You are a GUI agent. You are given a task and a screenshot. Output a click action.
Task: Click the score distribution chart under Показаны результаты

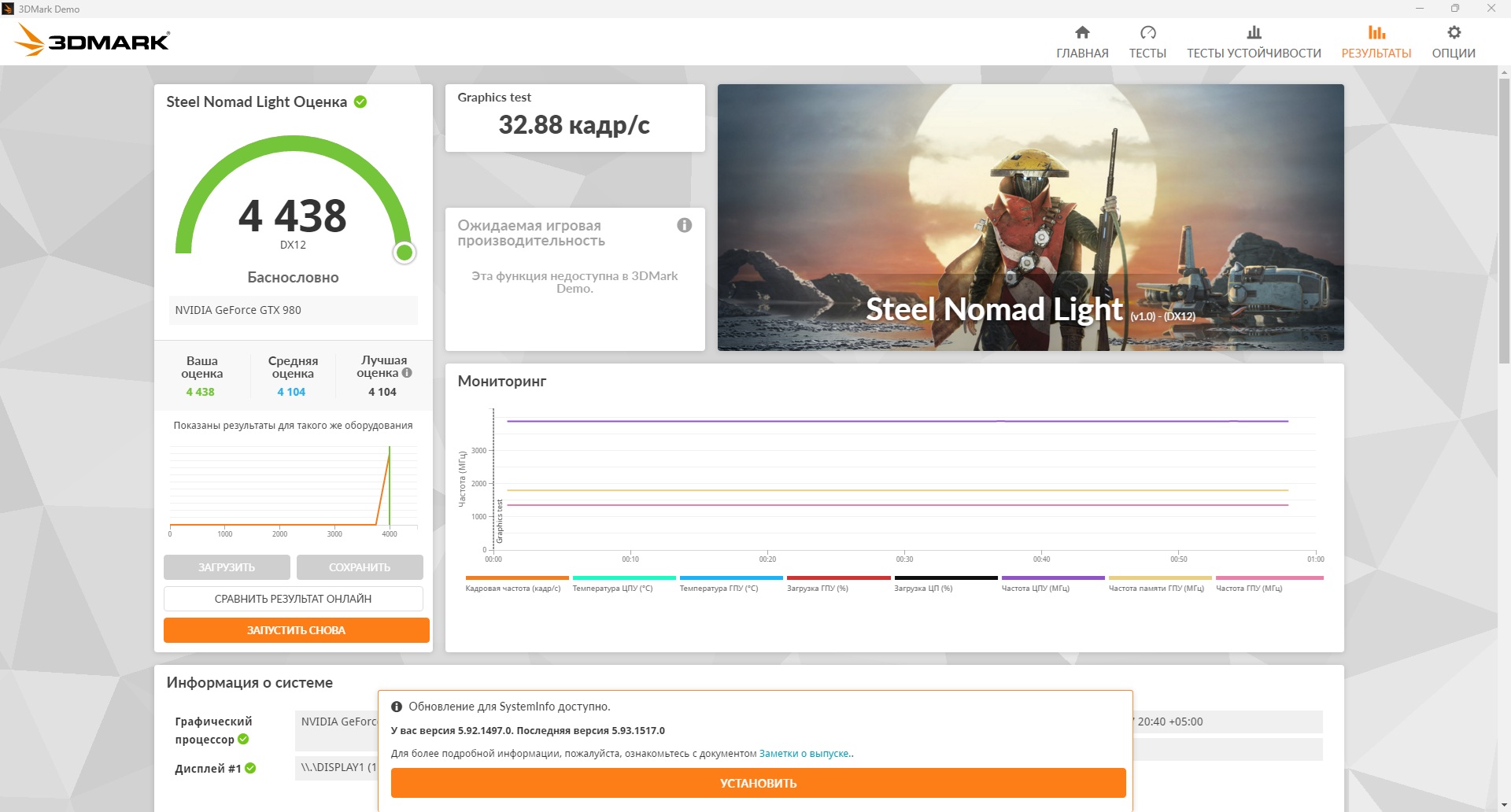(x=294, y=489)
